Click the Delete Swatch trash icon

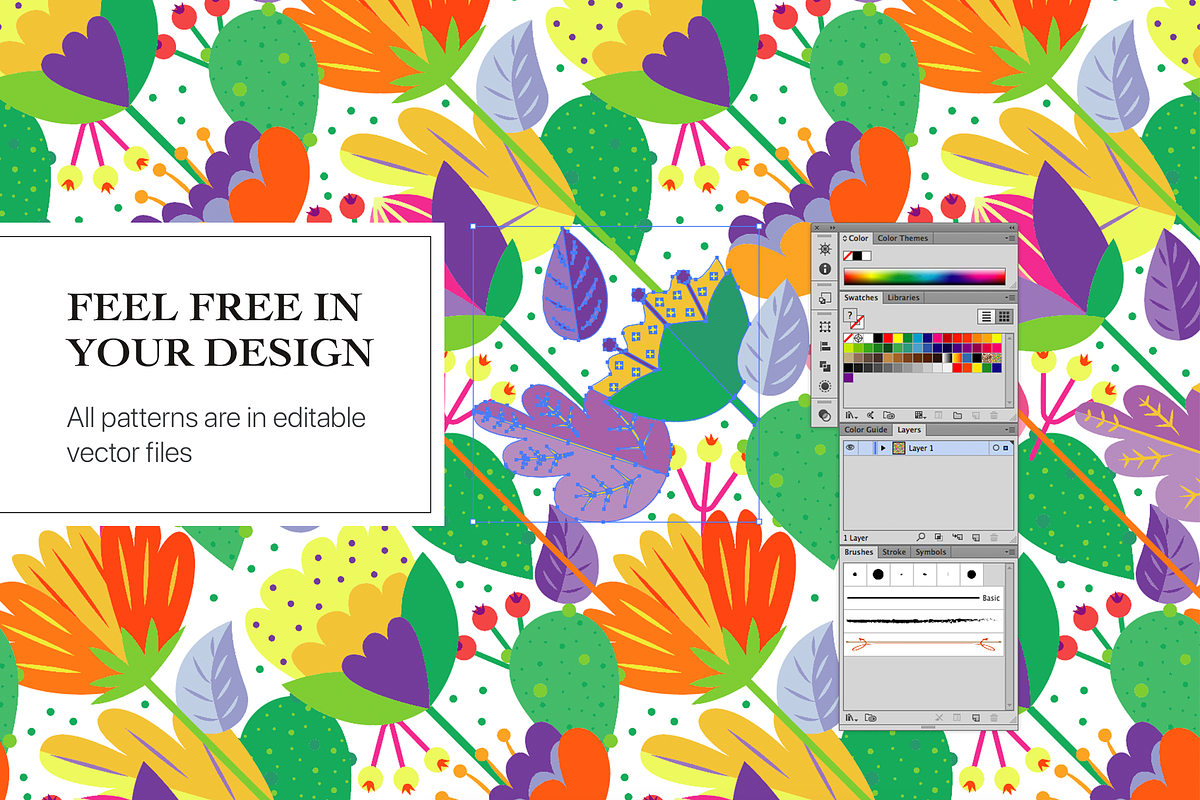993,415
